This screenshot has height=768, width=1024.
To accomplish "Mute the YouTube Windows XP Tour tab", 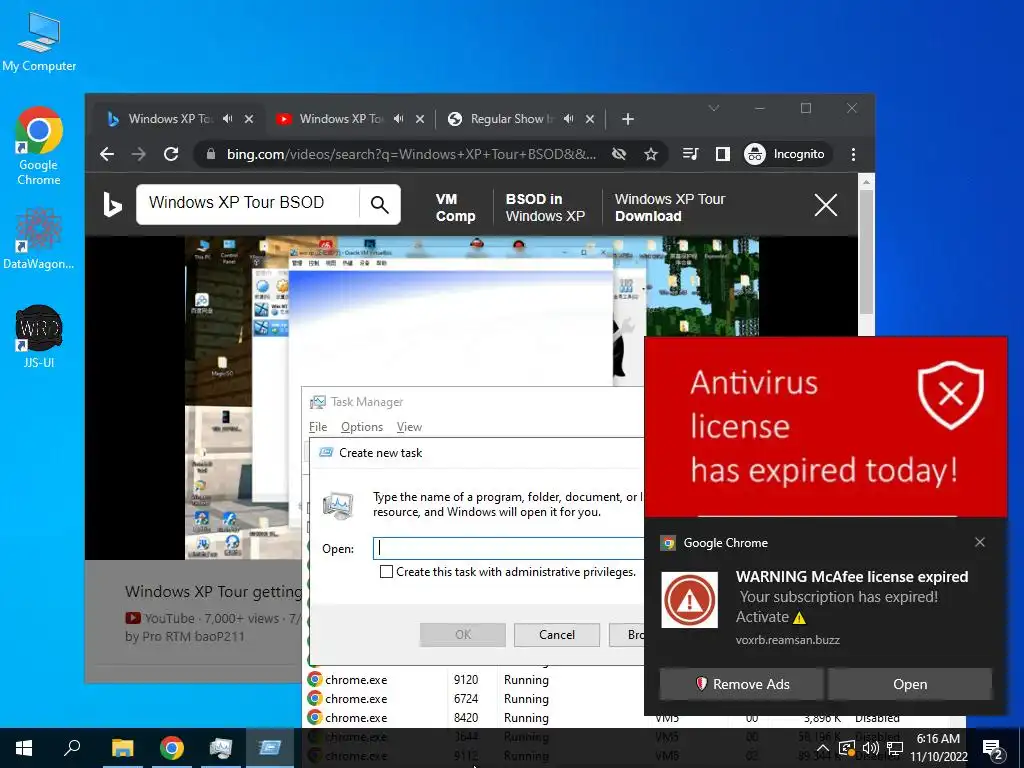I will 398,119.
